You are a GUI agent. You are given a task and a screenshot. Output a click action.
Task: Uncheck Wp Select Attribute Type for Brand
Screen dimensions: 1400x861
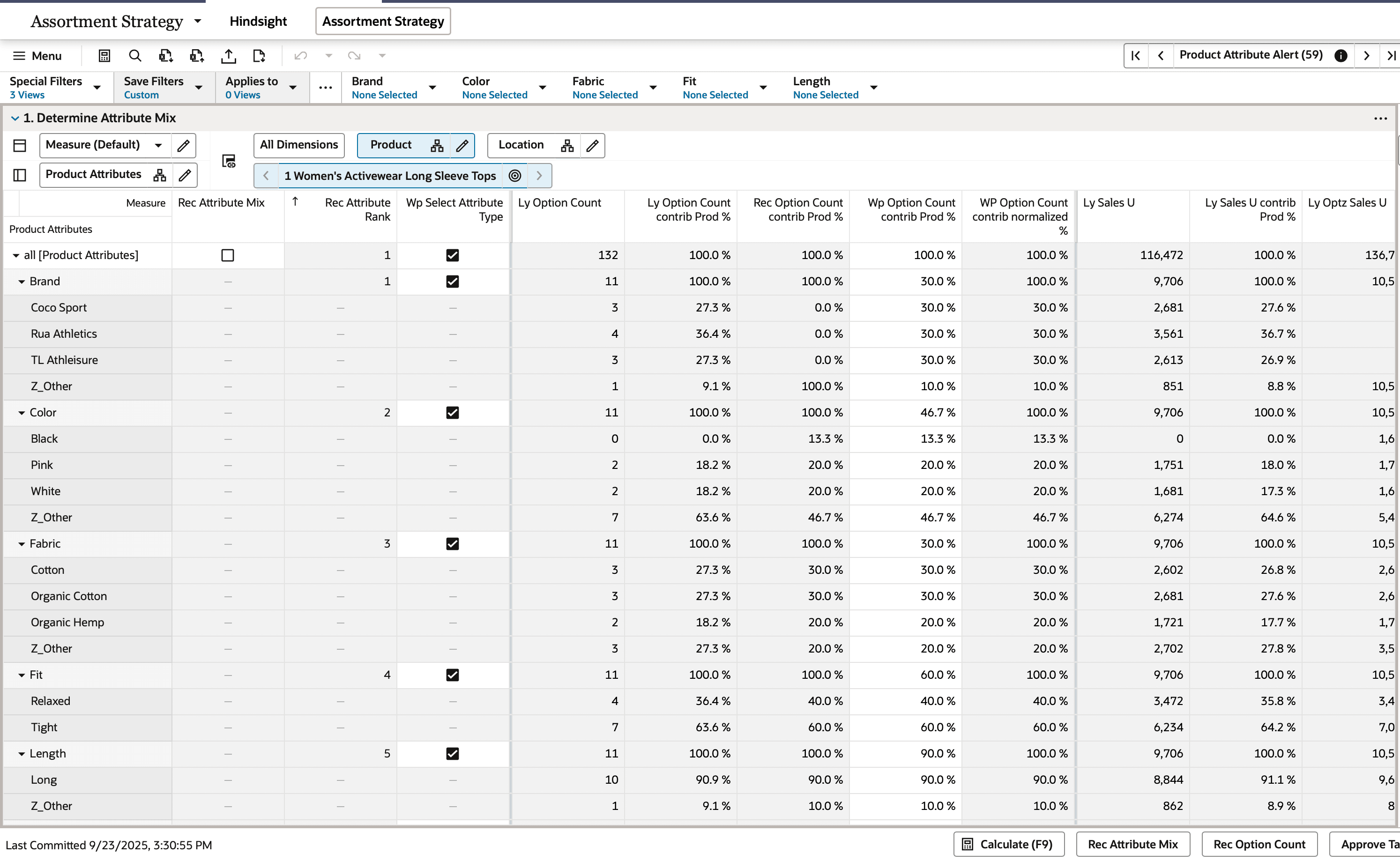pyautogui.click(x=452, y=282)
